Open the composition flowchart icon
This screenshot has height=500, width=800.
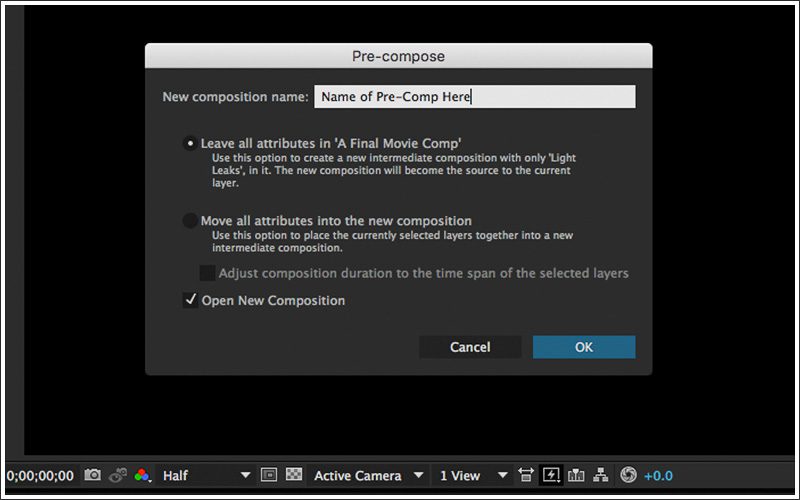(x=601, y=476)
